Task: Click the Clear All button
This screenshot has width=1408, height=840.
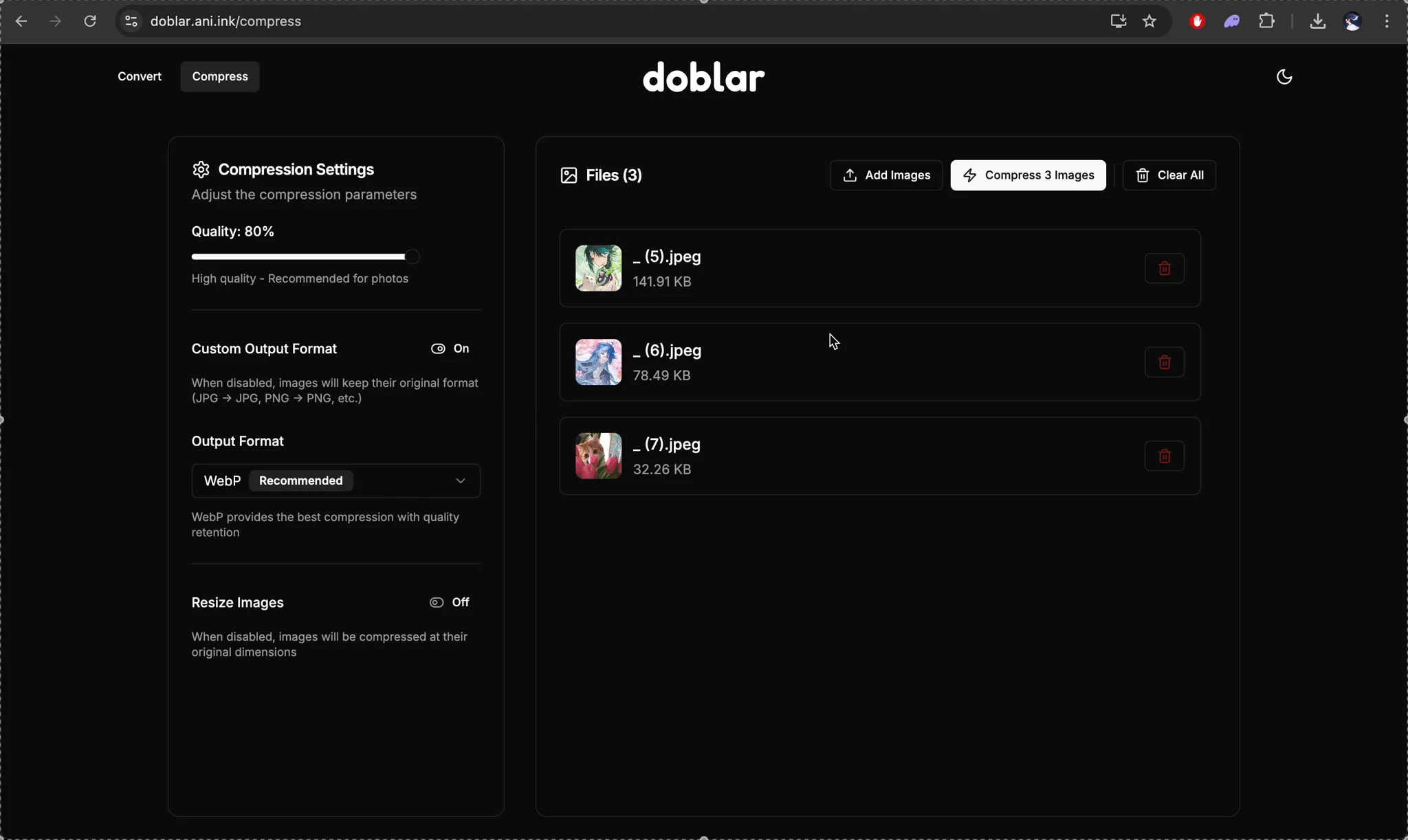Action: [1169, 175]
